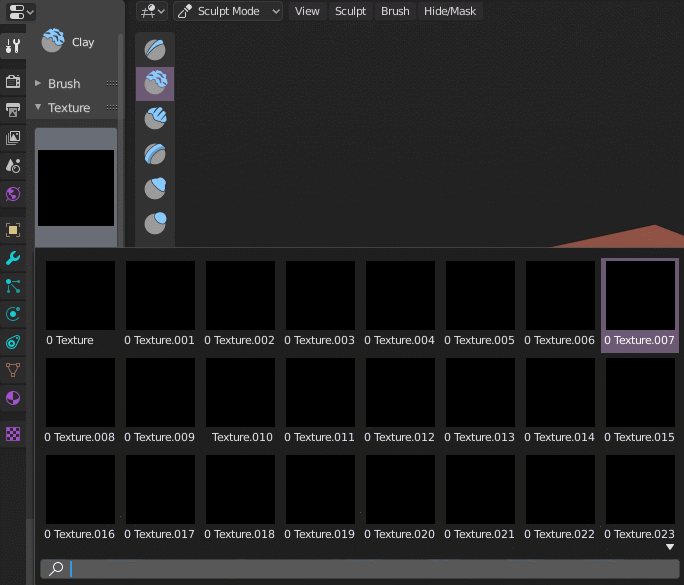Open the World properties tab
The width and height of the screenshot is (684, 585).
point(13,194)
